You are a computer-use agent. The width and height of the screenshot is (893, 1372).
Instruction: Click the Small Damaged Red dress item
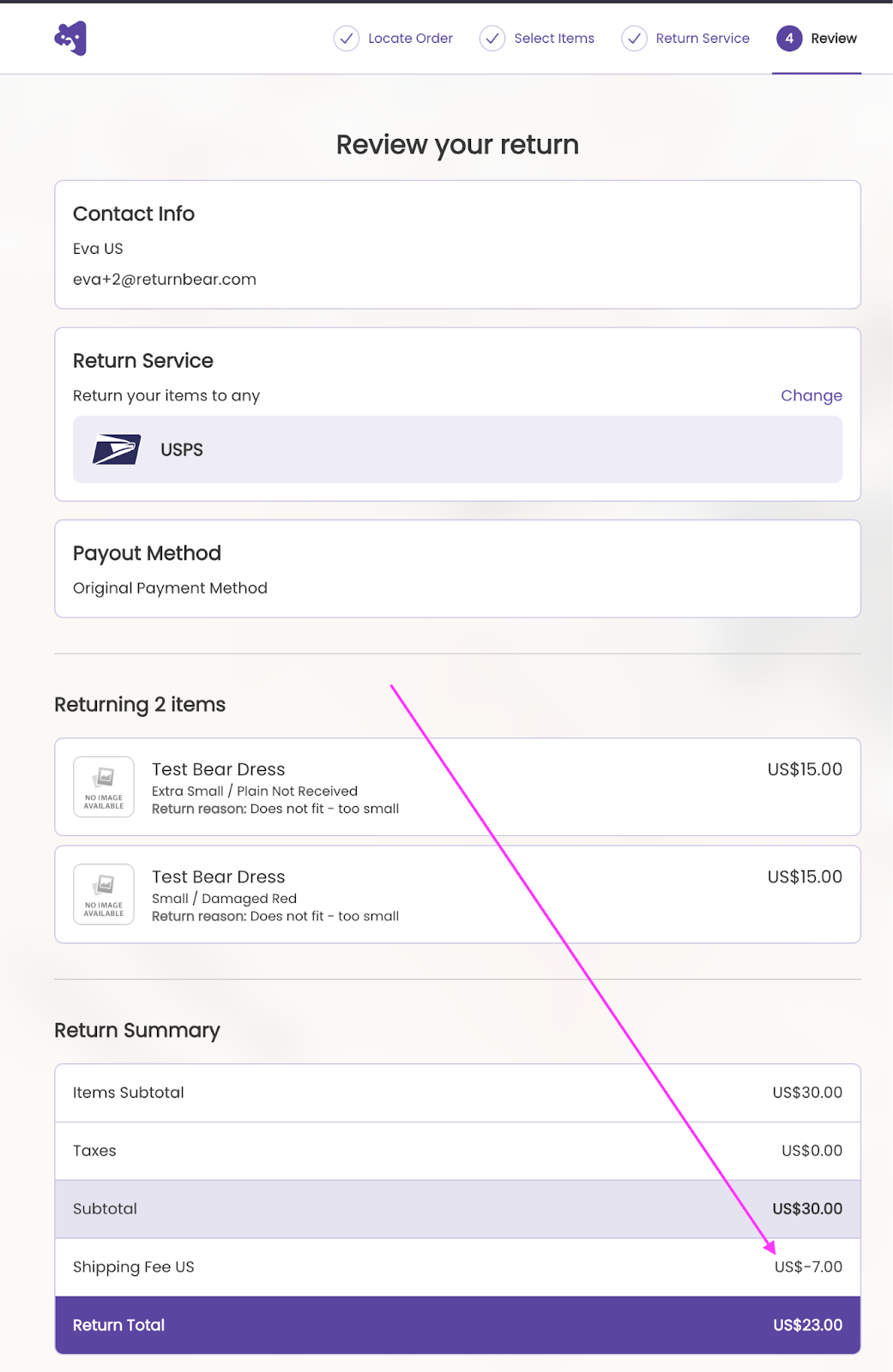(457, 894)
